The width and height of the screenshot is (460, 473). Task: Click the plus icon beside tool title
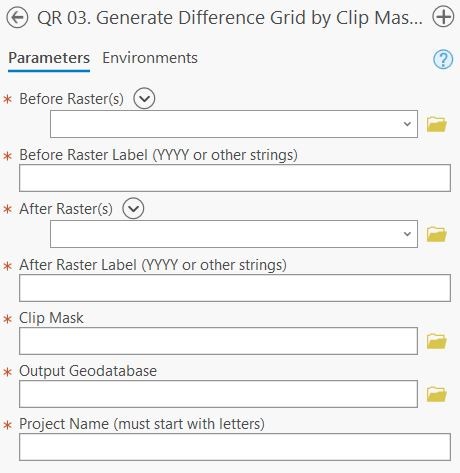click(x=443, y=17)
